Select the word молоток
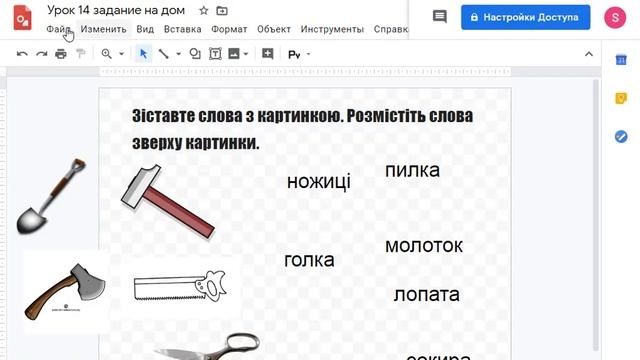The height and width of the screenshot is (360, 640). point(424,246)
